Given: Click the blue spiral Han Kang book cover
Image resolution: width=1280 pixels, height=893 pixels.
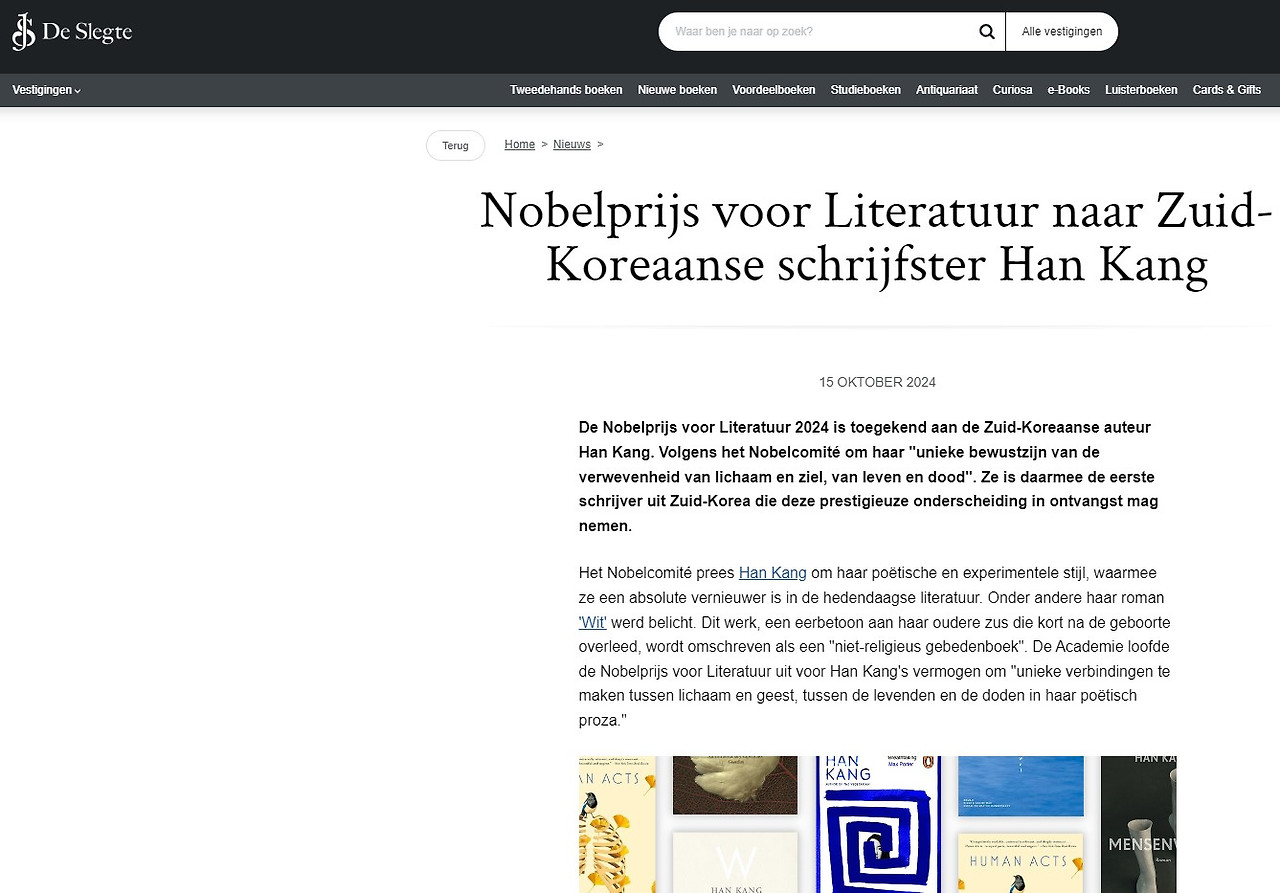Looking at the screenshot, I should pyautogui.click(x=877, y=824).
